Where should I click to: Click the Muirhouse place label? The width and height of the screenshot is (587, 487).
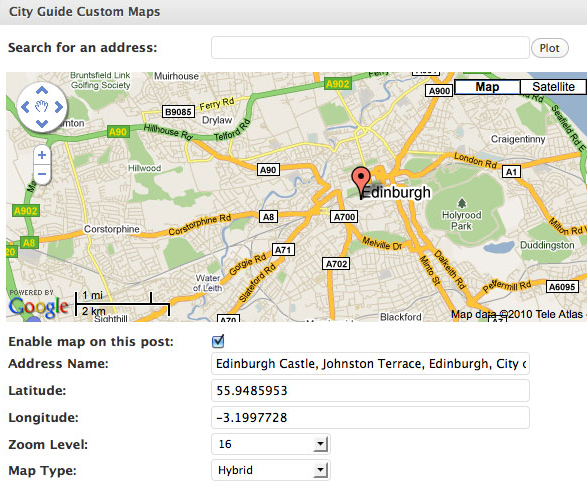pos(176,76)
